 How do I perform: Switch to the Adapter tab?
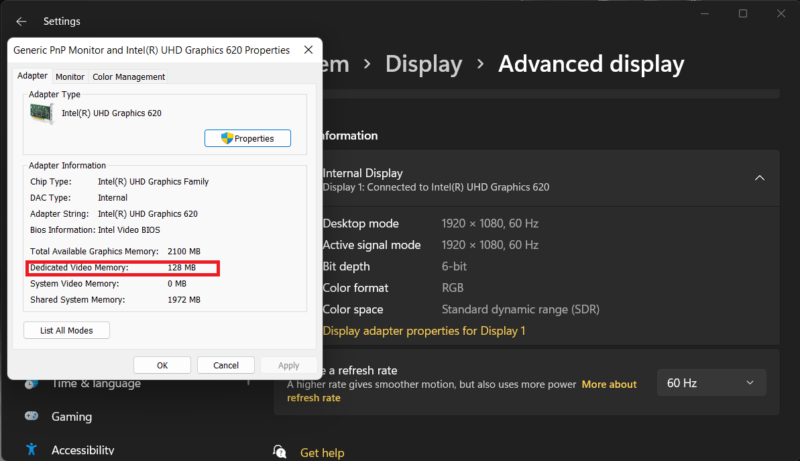click(x=32, y=76)
